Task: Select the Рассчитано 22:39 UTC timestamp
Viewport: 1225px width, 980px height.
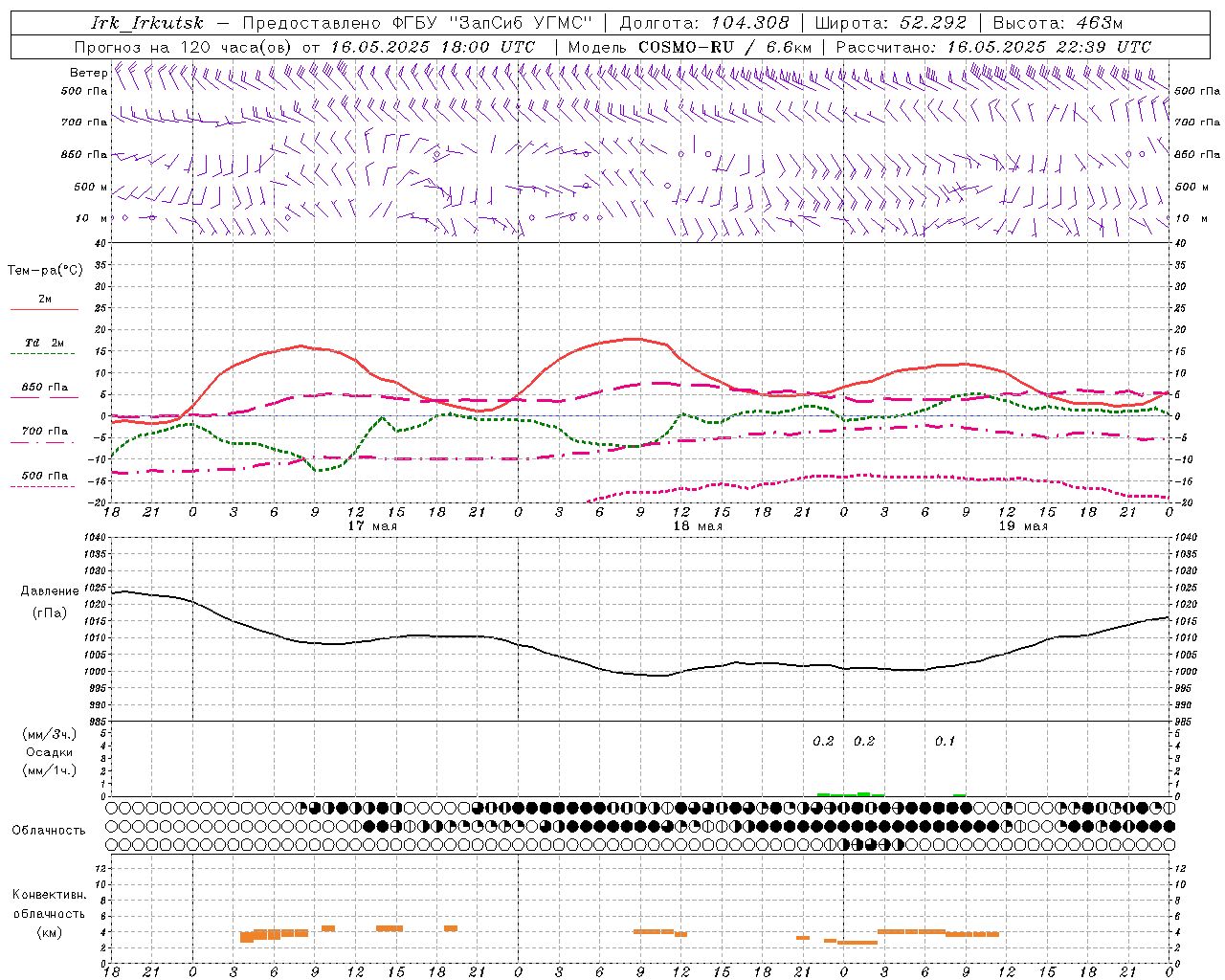Action: pyautogui.click(x=993, y=47)
